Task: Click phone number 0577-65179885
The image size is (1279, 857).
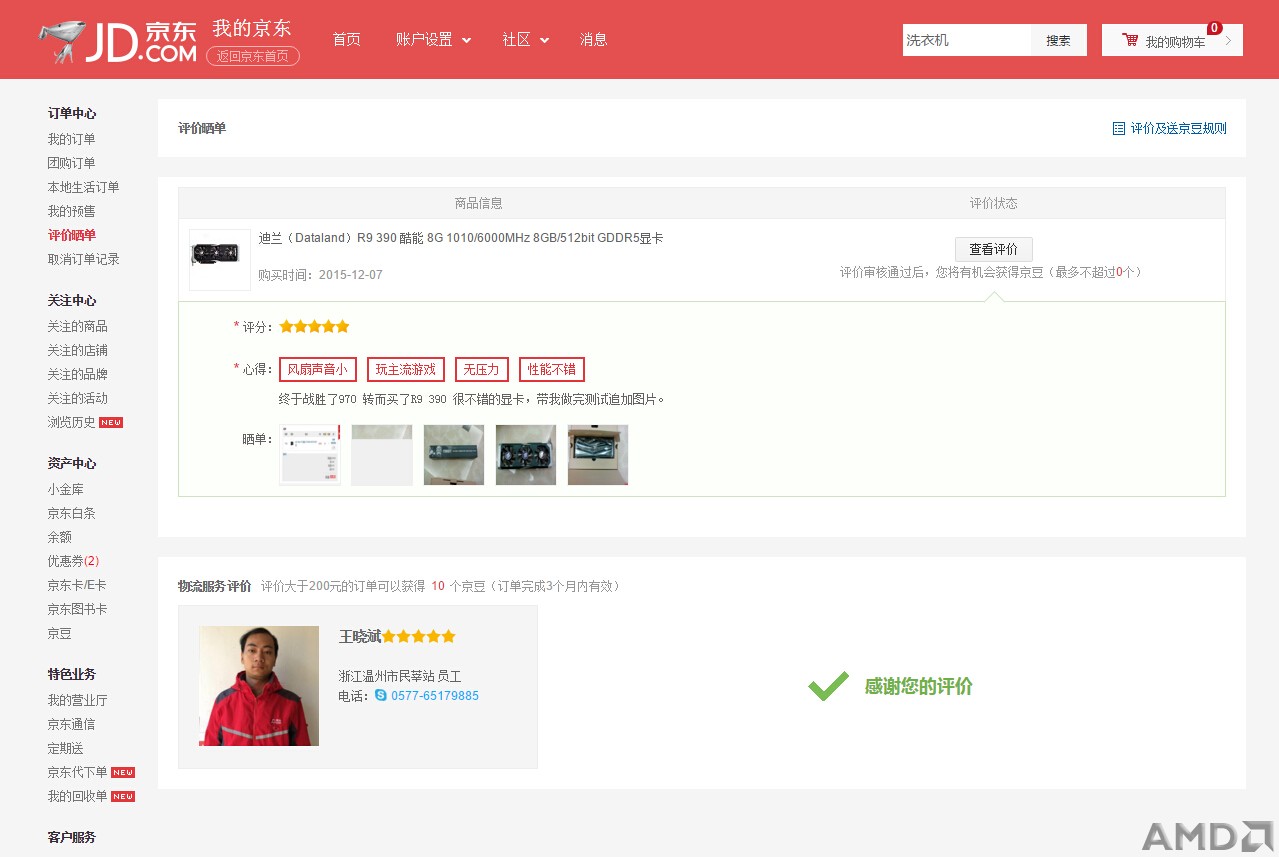Action: [x=435, y=695]
